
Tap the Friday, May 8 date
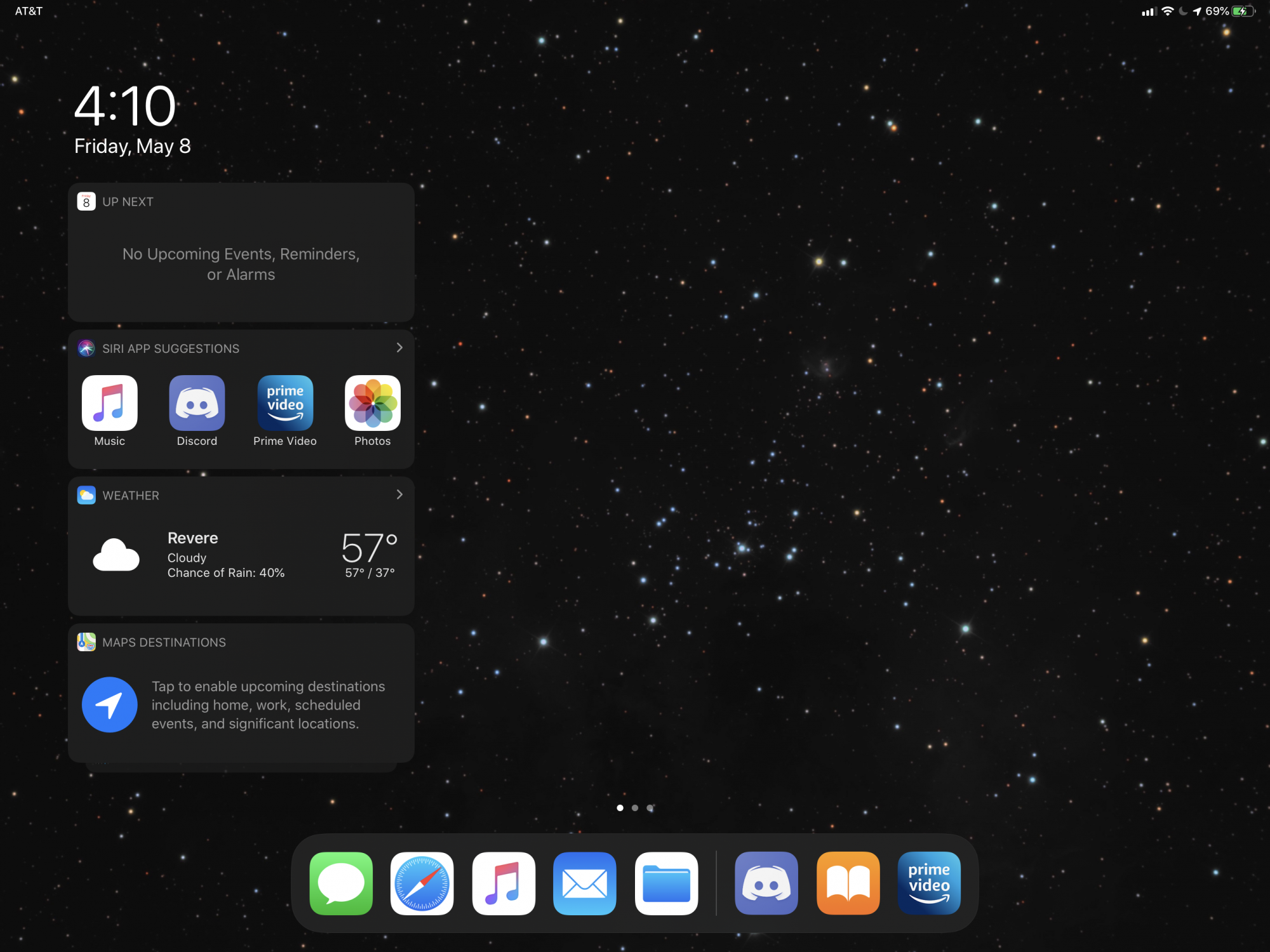tap(132, 147)
